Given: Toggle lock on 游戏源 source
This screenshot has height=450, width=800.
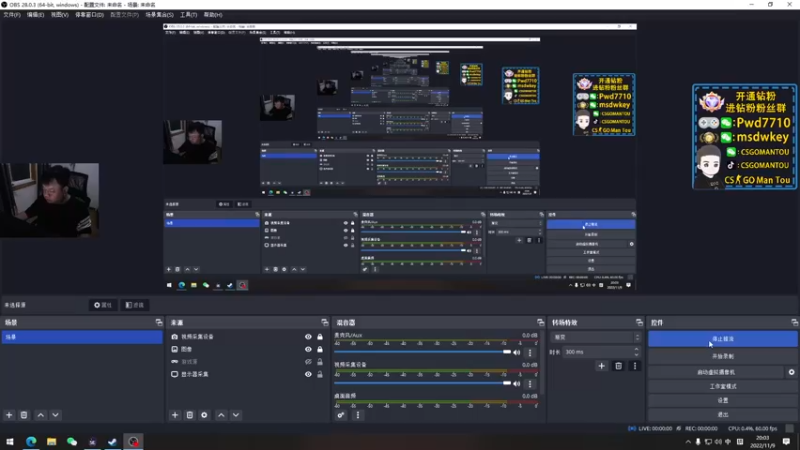Looking at the screenshot, I should pos(320,362).
